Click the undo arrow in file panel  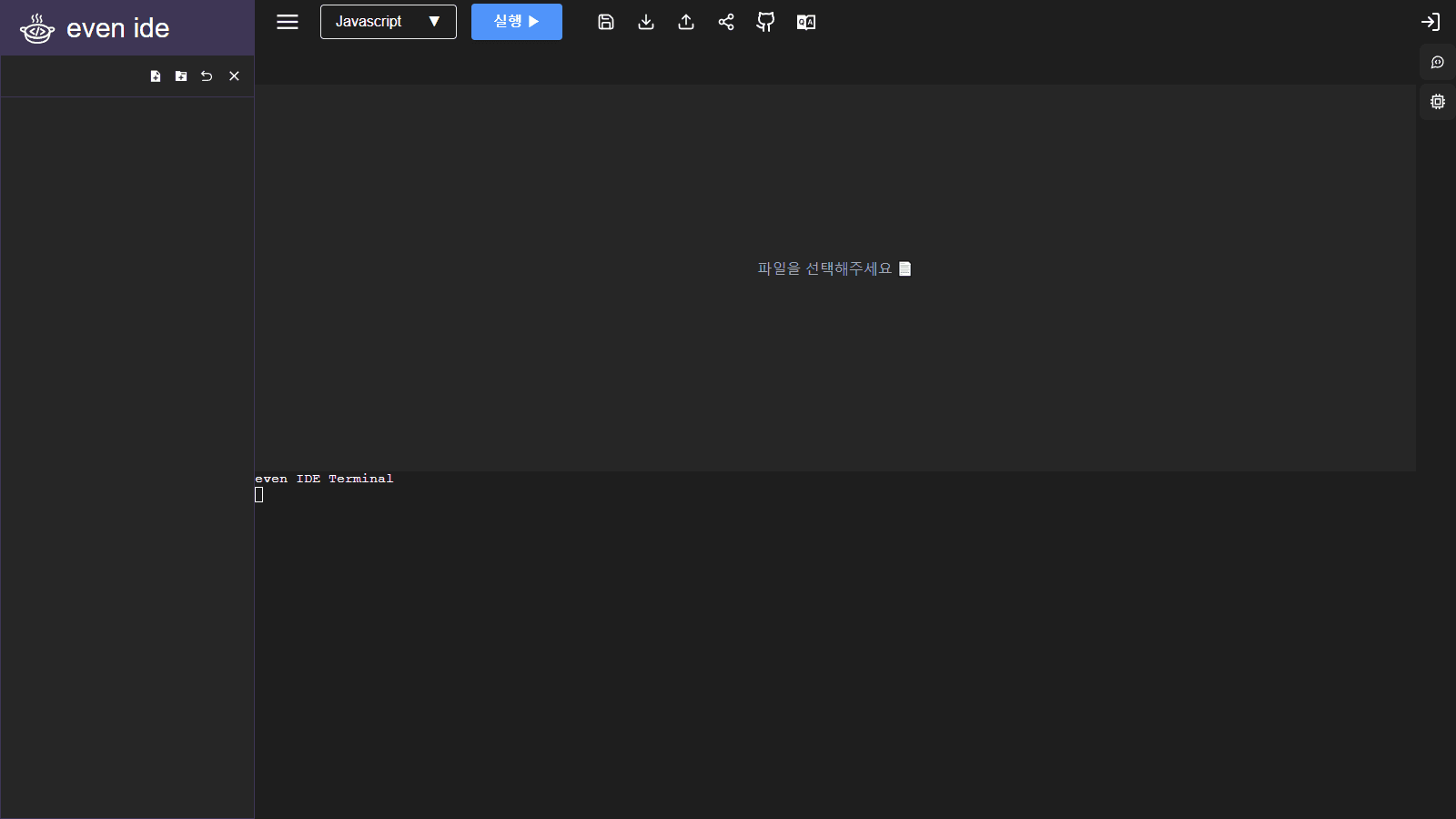coord(207,76)
